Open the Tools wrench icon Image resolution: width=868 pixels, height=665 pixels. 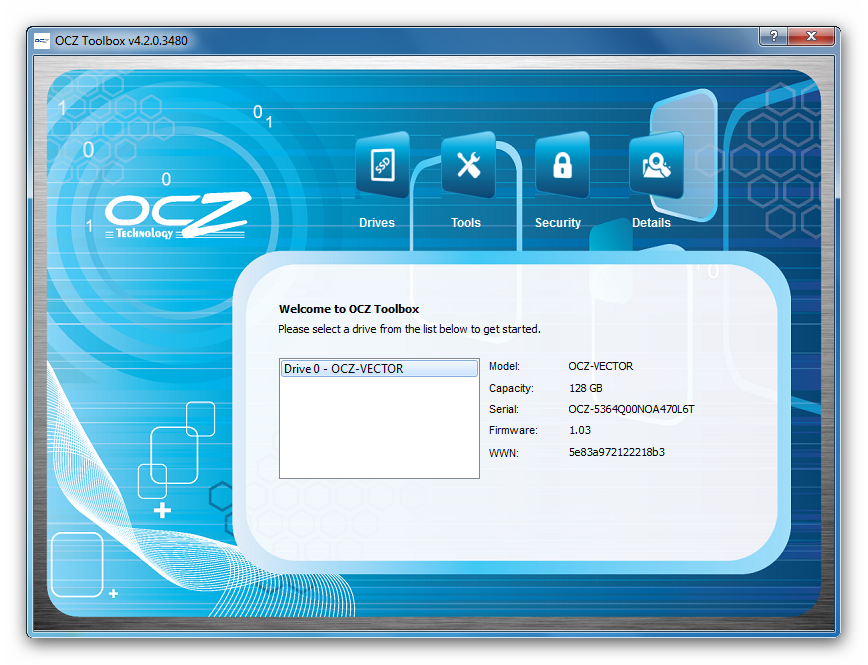click(x=468, y=165)
